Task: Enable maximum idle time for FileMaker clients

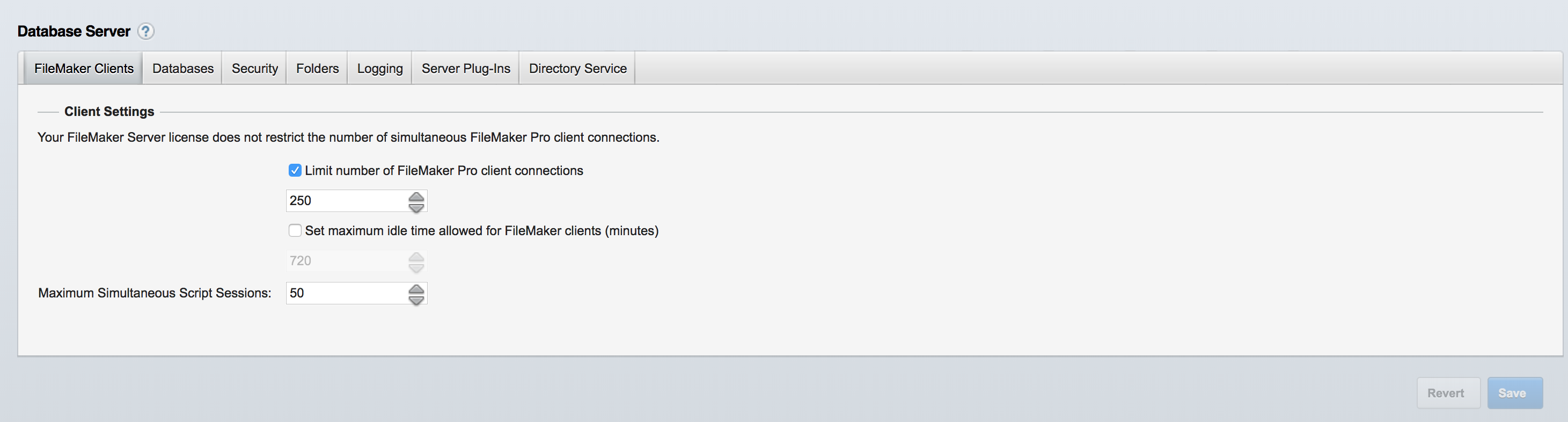Action: tap(295, 231)
